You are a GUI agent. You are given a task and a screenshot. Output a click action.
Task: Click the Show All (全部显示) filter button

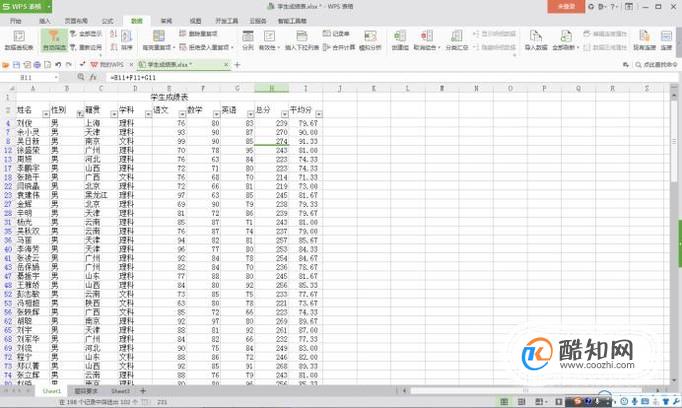coord(86,33)
